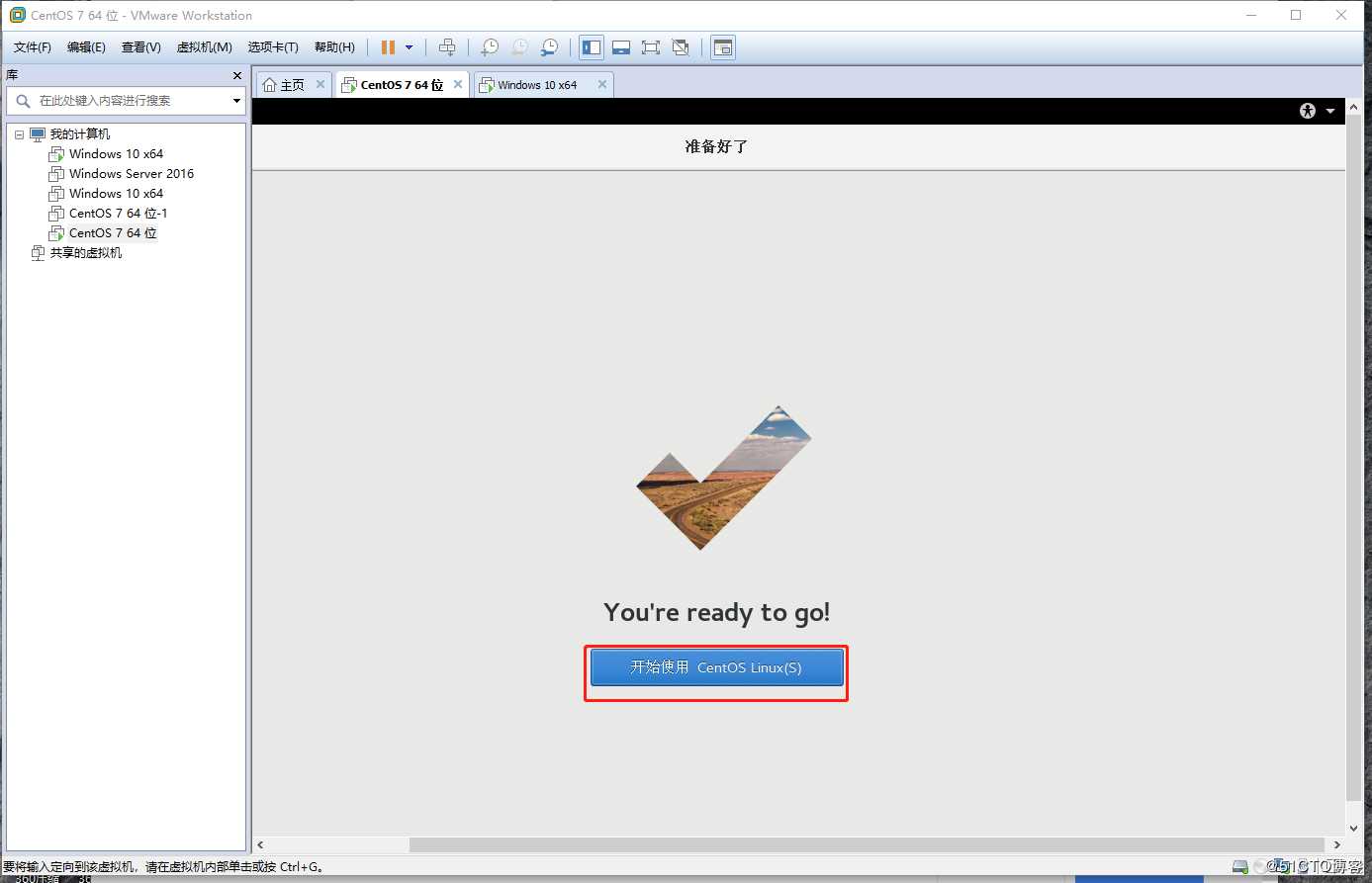Click the console view icon in toolbar
Viewport: 1372px width, 883px height.
click(x=723, y=47)
